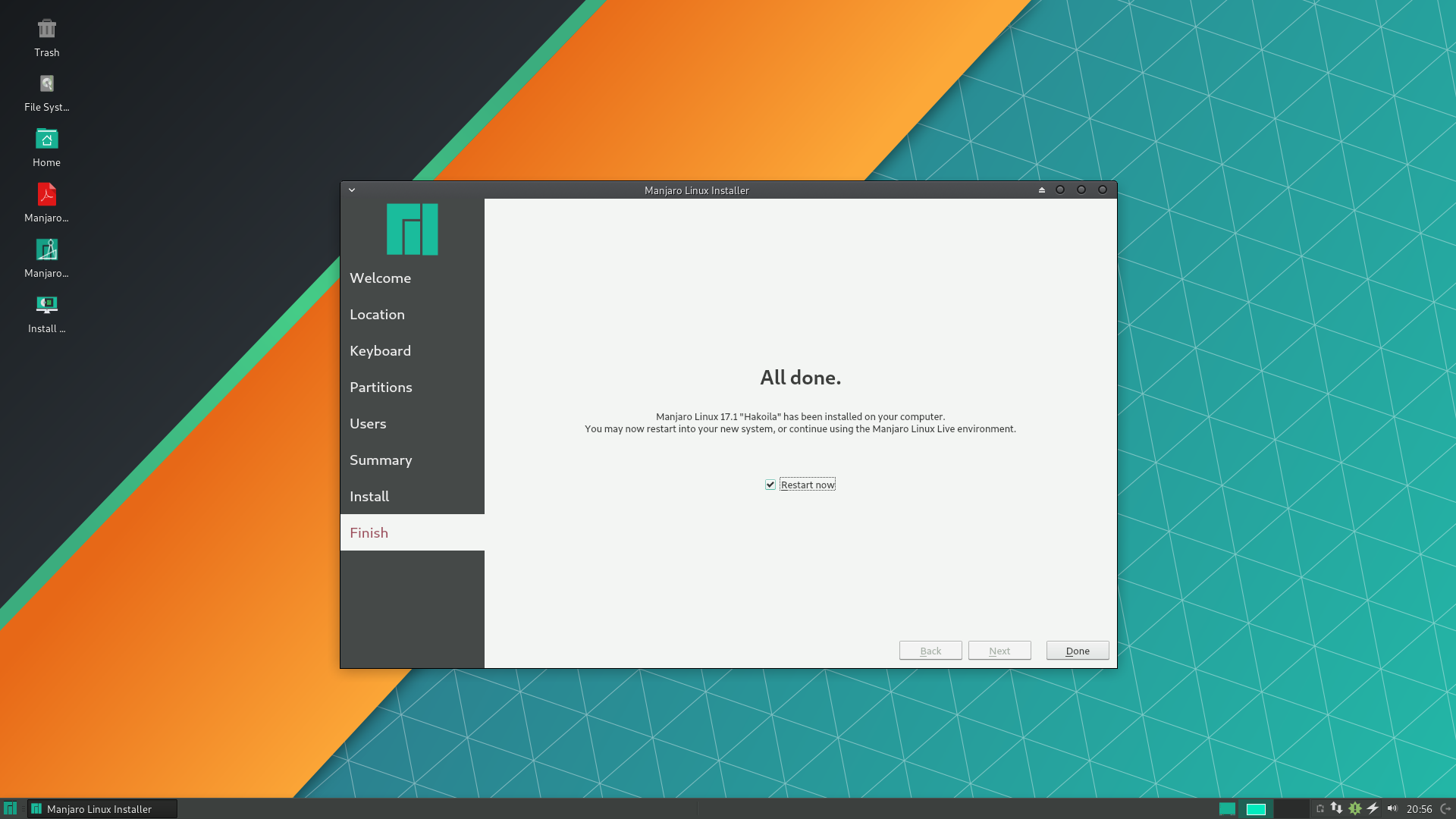Toggle the Restart now checkbox
This screenshot has height=819, width=1456.
pyautogui.click(x=770, y=485)
